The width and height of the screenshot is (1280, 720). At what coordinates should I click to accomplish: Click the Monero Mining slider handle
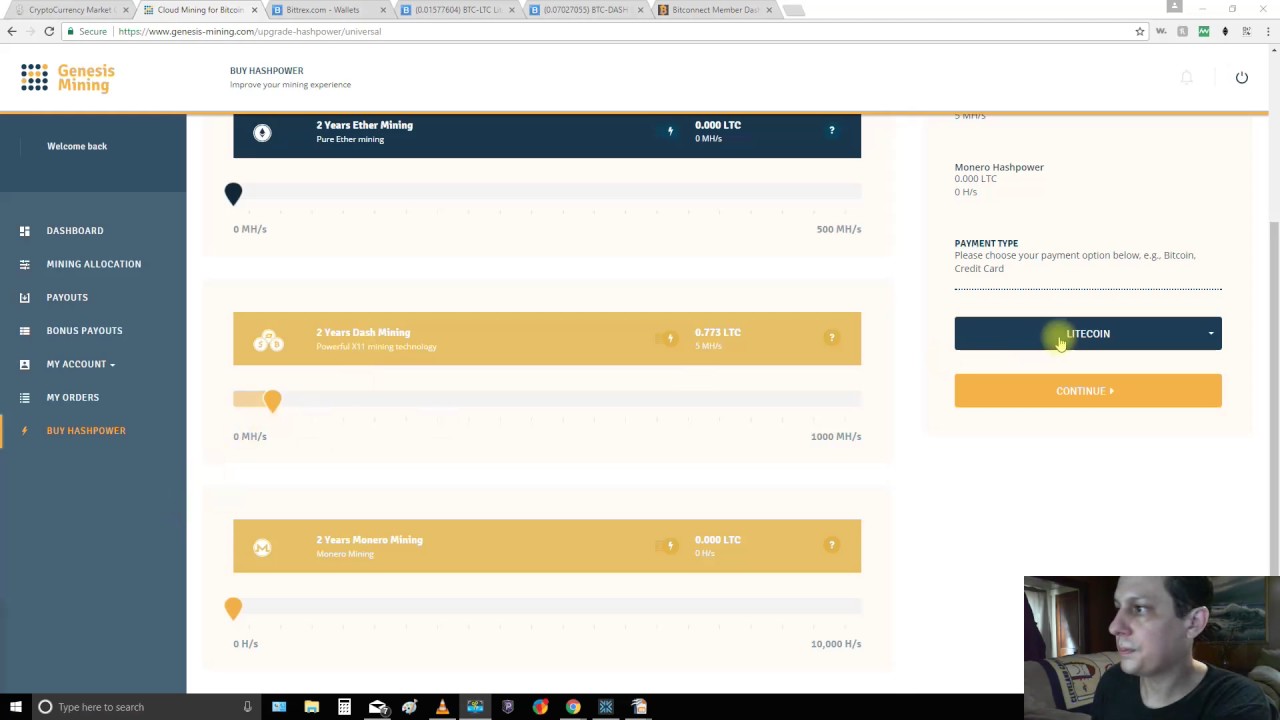[233, 607]
